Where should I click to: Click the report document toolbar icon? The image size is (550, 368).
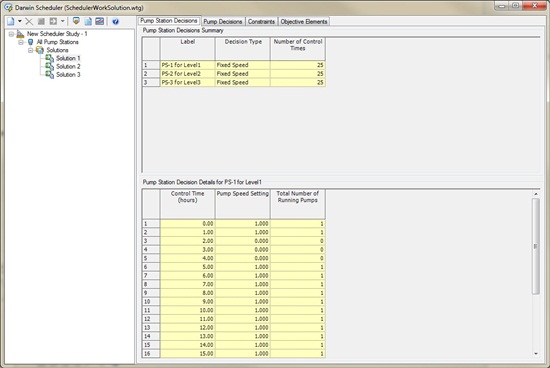[x=88, y=21]
